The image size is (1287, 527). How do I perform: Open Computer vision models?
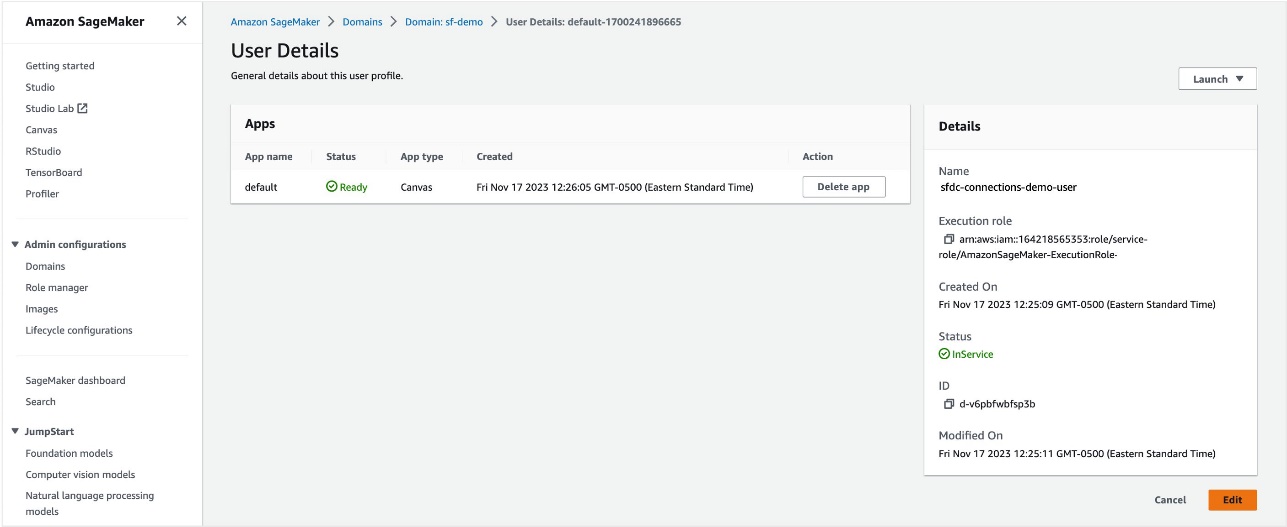click(x=80, y=474)
